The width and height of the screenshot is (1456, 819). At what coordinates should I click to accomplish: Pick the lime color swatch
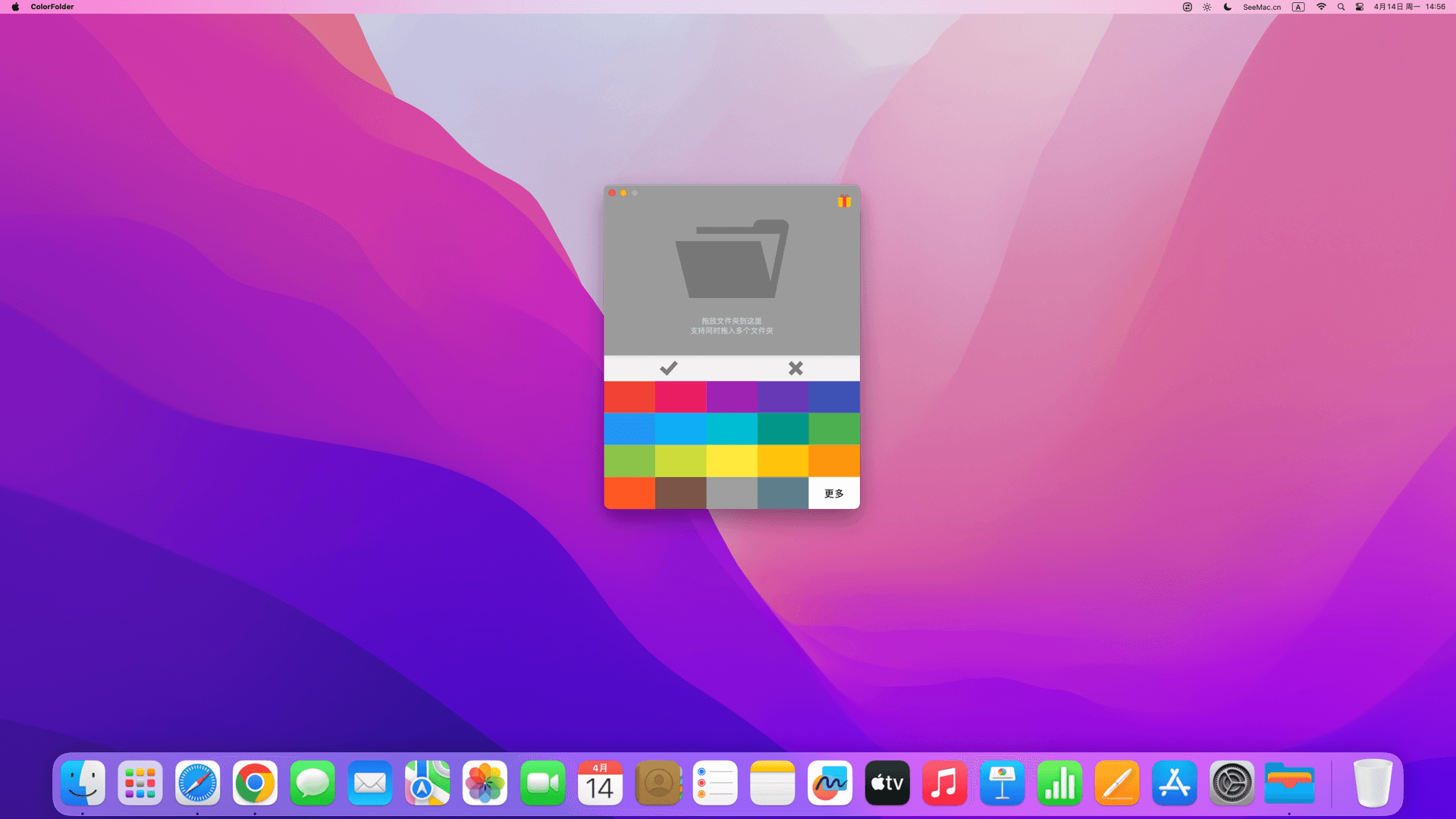pos(681,461)
